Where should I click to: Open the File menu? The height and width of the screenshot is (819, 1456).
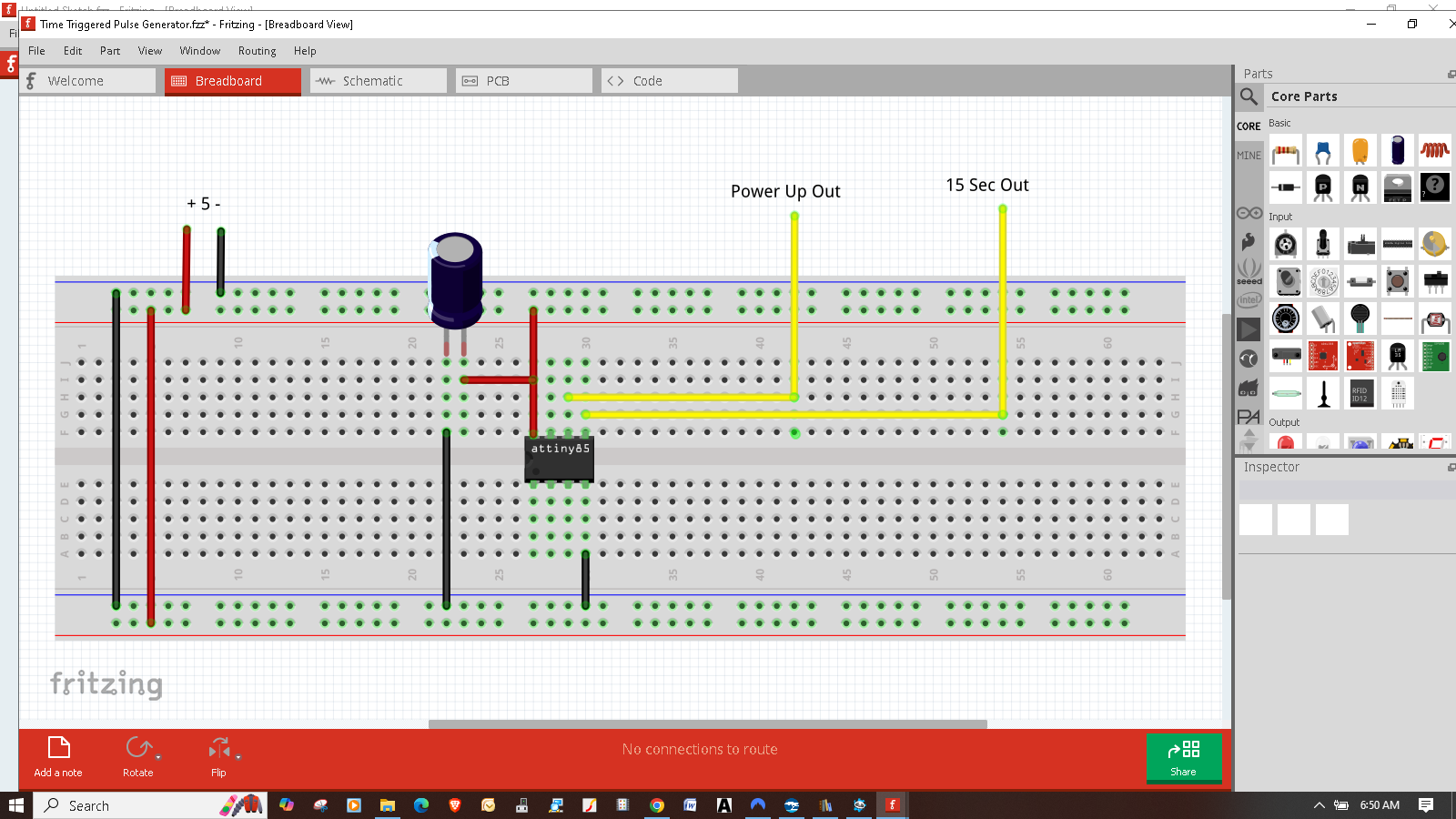click(36, 51)
